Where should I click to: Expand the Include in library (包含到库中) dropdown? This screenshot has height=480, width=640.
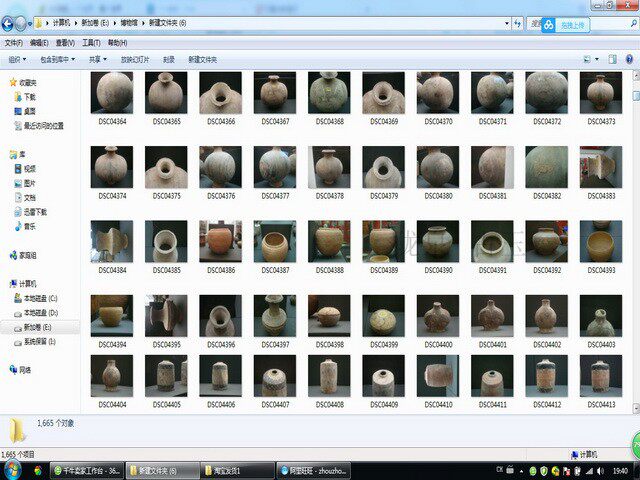tap(58, 60)
